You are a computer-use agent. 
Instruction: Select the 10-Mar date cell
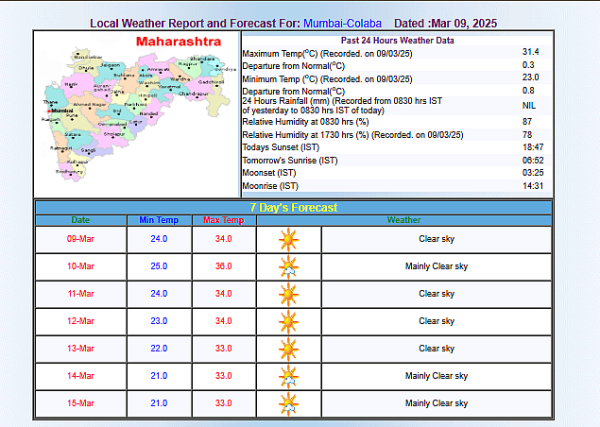[80, 266]
